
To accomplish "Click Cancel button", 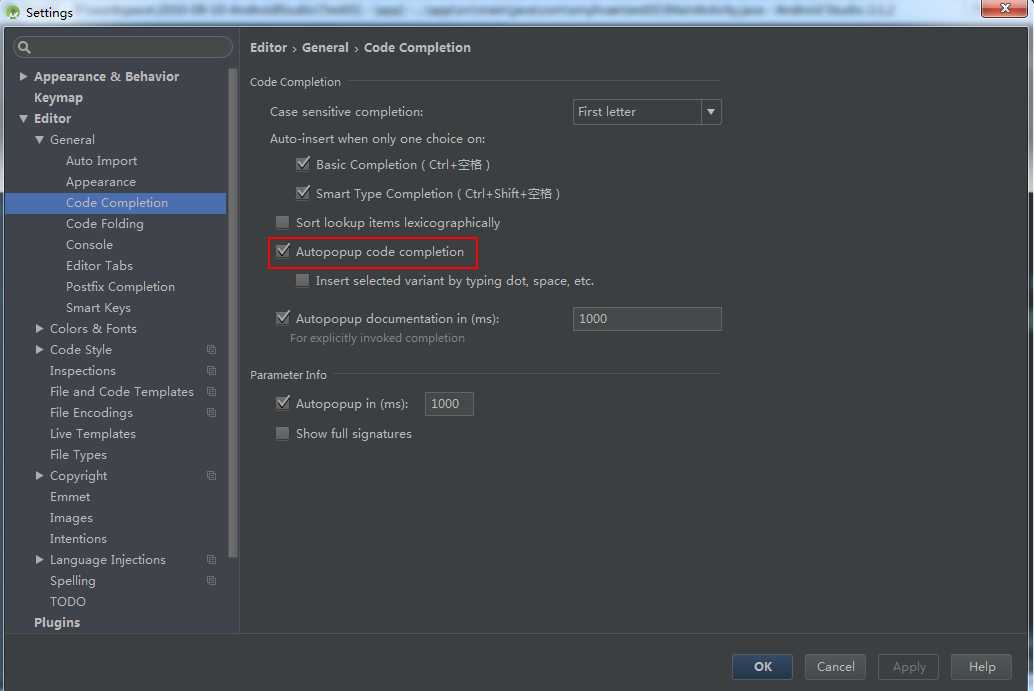I will [835, 667].
